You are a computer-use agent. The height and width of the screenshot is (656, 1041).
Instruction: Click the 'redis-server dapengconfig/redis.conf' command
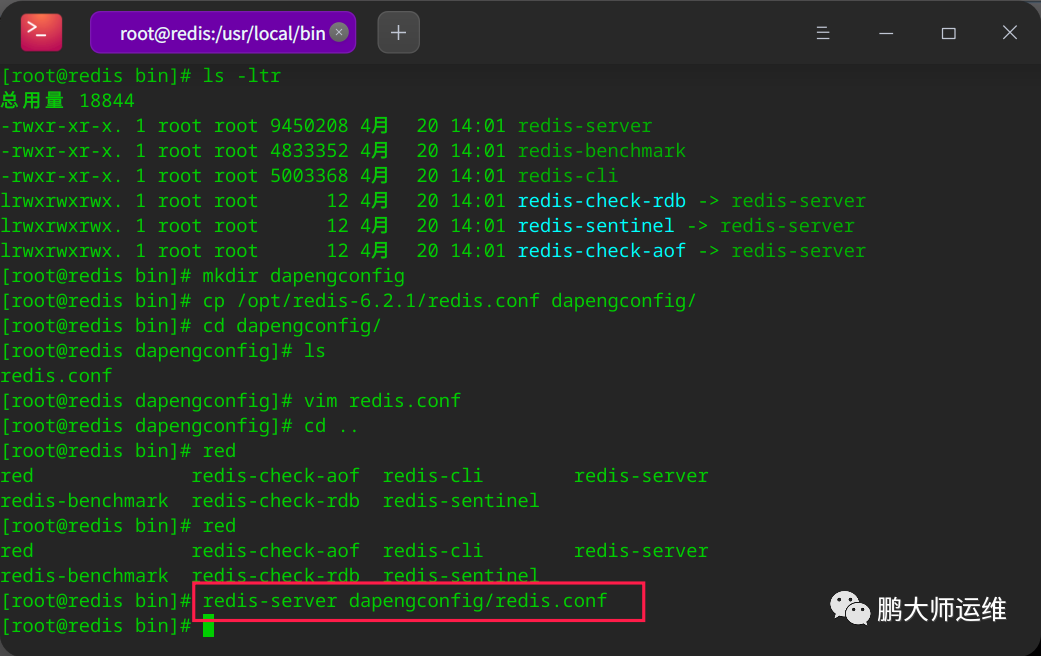[x=405, y=601]
